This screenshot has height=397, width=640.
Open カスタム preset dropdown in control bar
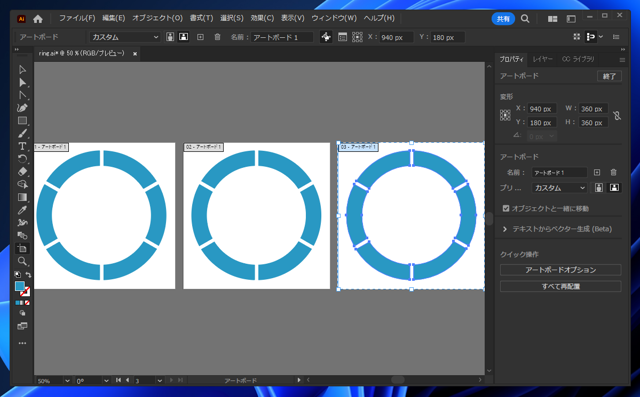(124, 37)
